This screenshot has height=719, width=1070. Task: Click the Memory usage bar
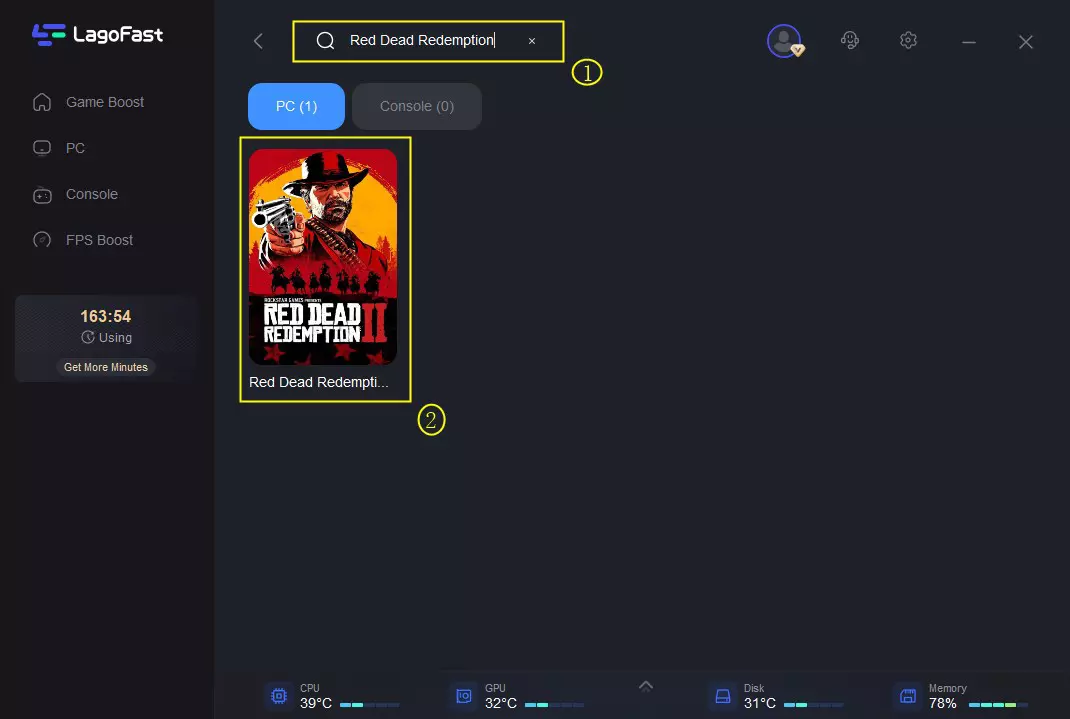[998, 705]
